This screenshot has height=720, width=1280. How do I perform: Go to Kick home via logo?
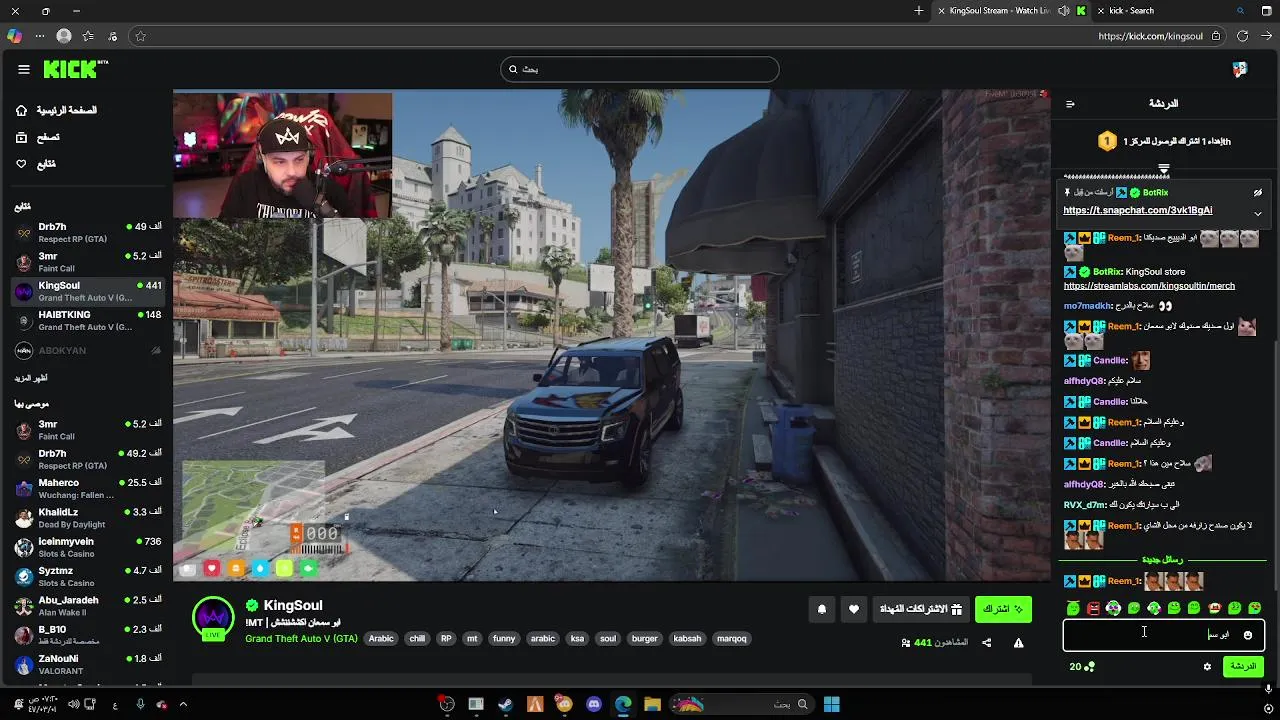75,69
